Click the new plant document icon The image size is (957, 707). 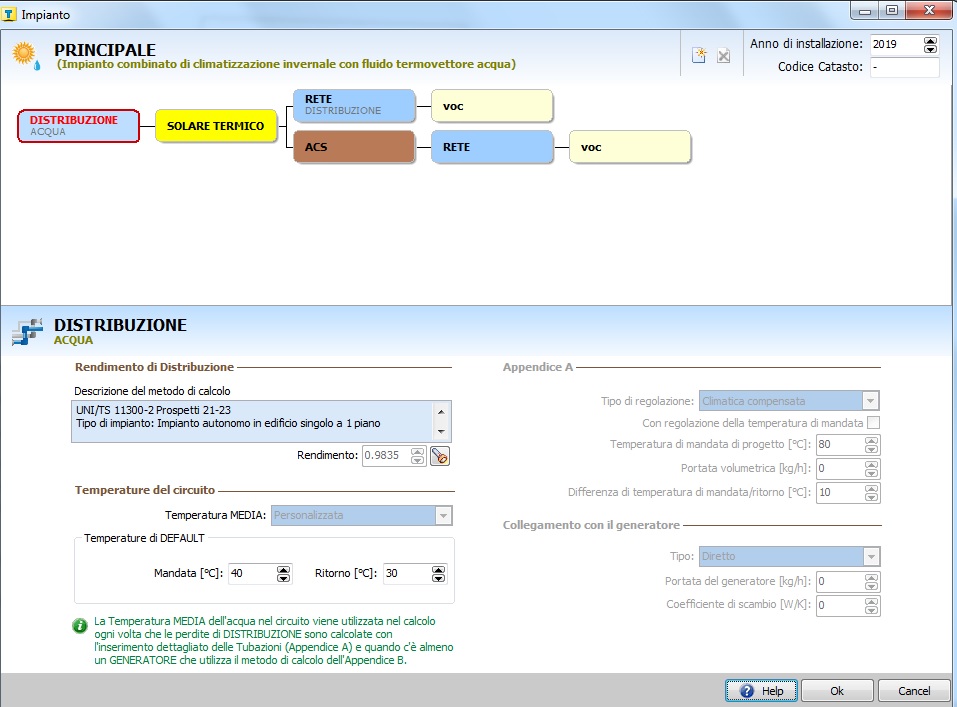click(699, 56)
